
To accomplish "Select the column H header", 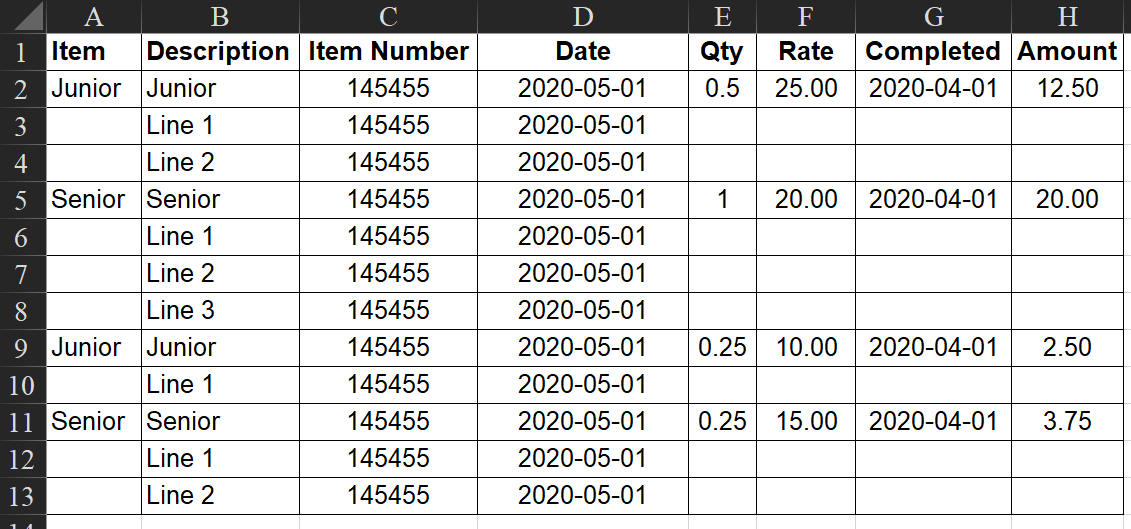I will click(x=1067, y=16).
